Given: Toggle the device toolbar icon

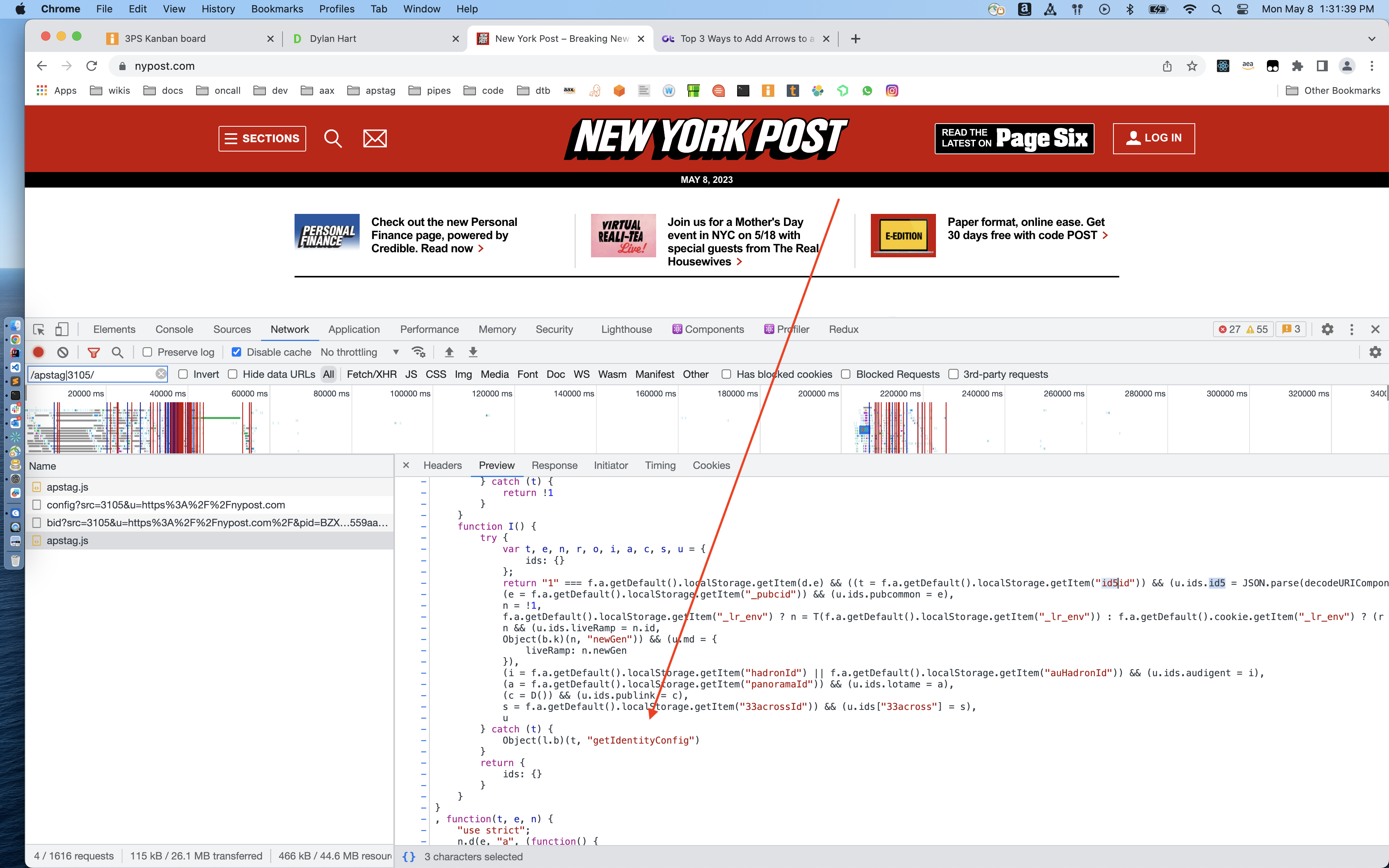Looking at the screenshot, I should point(61,329).
